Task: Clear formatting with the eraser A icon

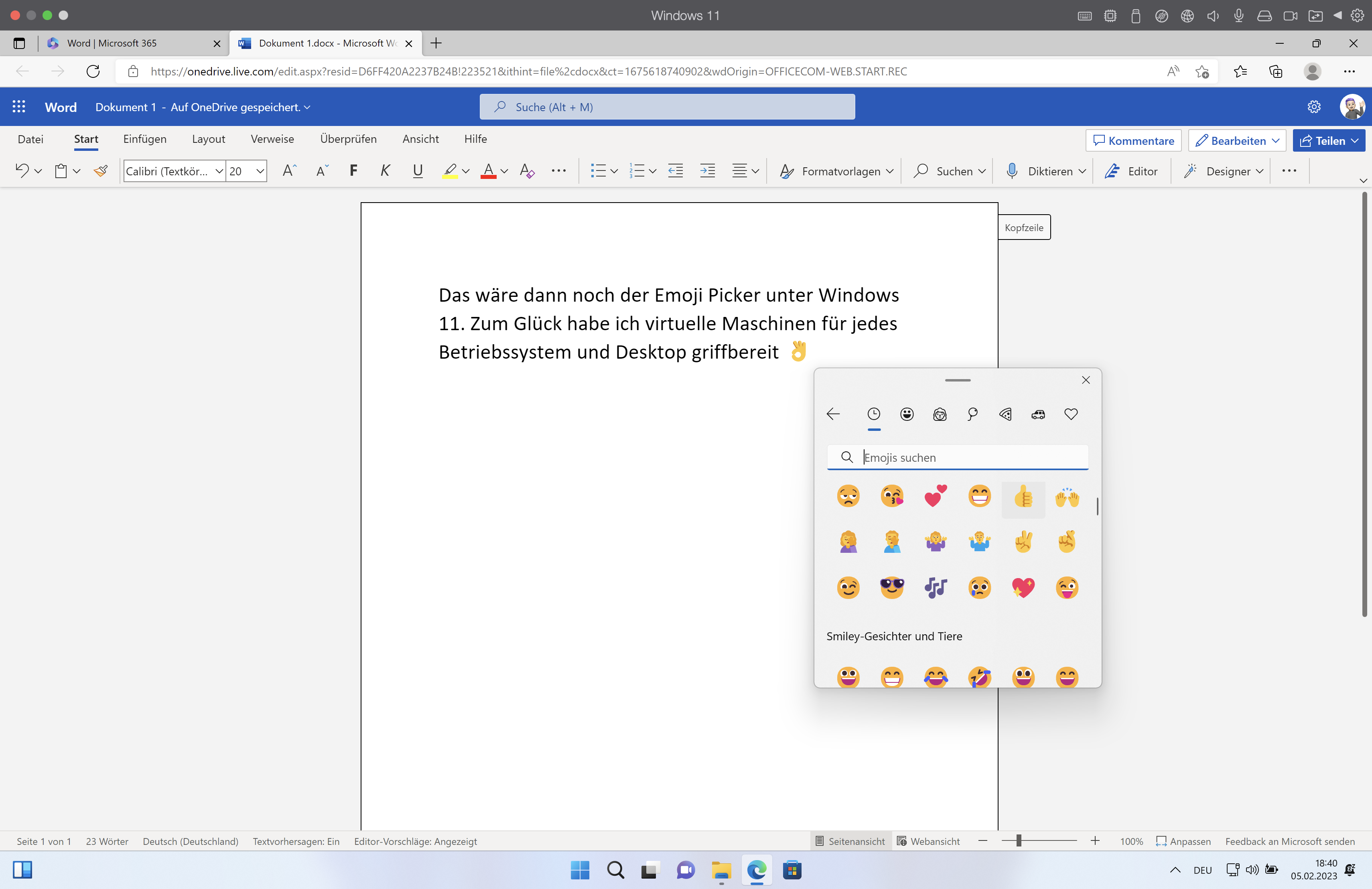Action: 527,170
